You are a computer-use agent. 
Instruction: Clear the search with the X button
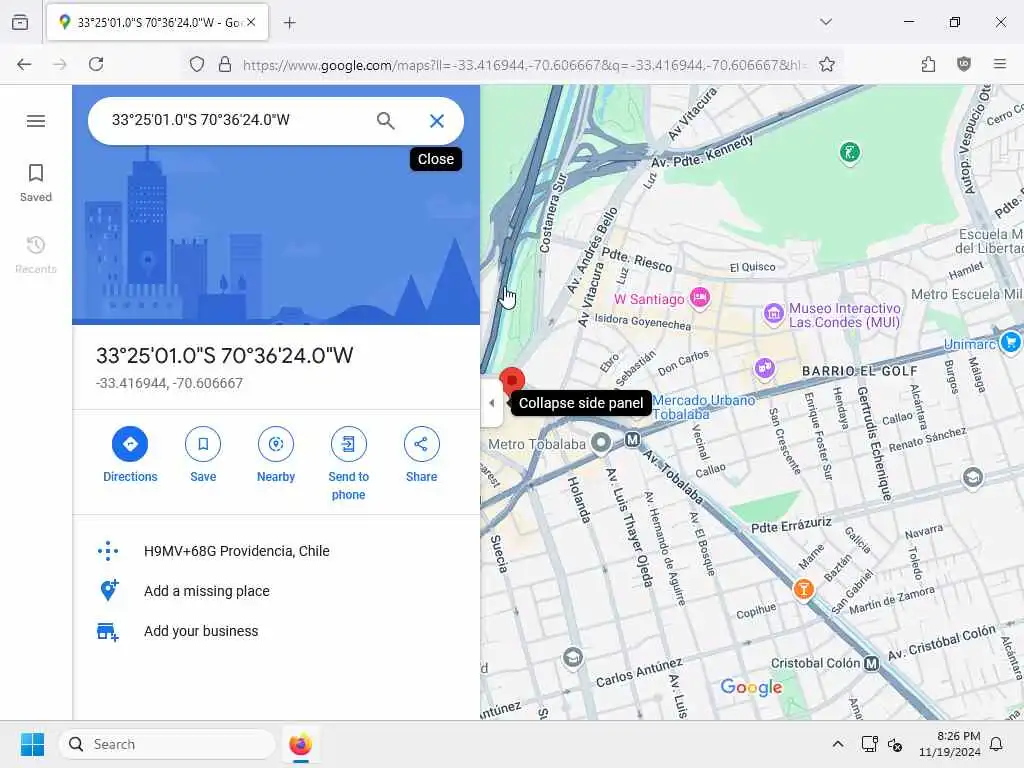click(x=437, y=120)
